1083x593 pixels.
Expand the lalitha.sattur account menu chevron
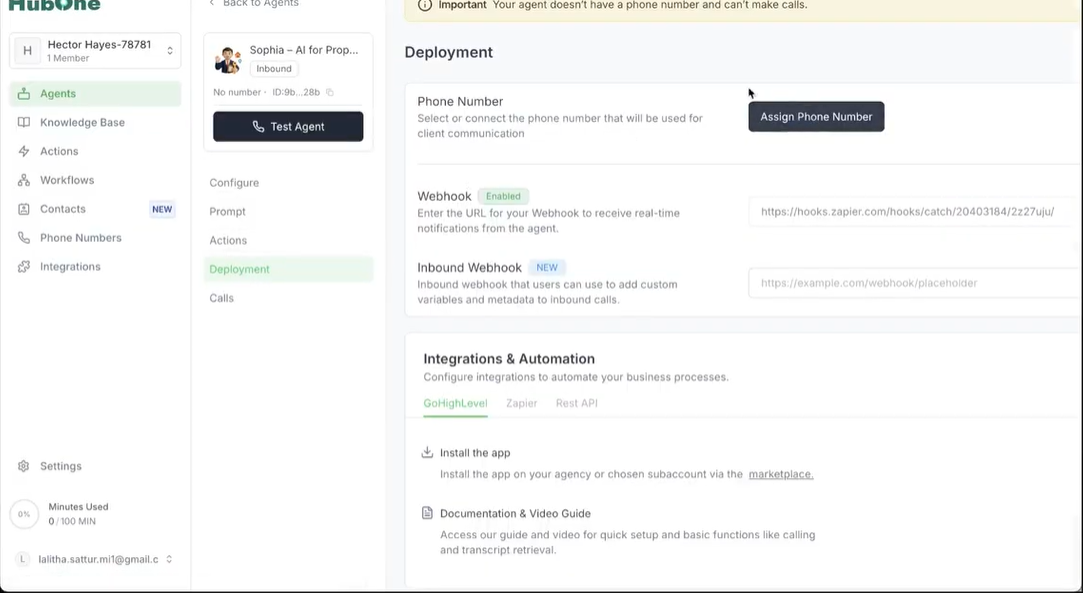[169, 559]
